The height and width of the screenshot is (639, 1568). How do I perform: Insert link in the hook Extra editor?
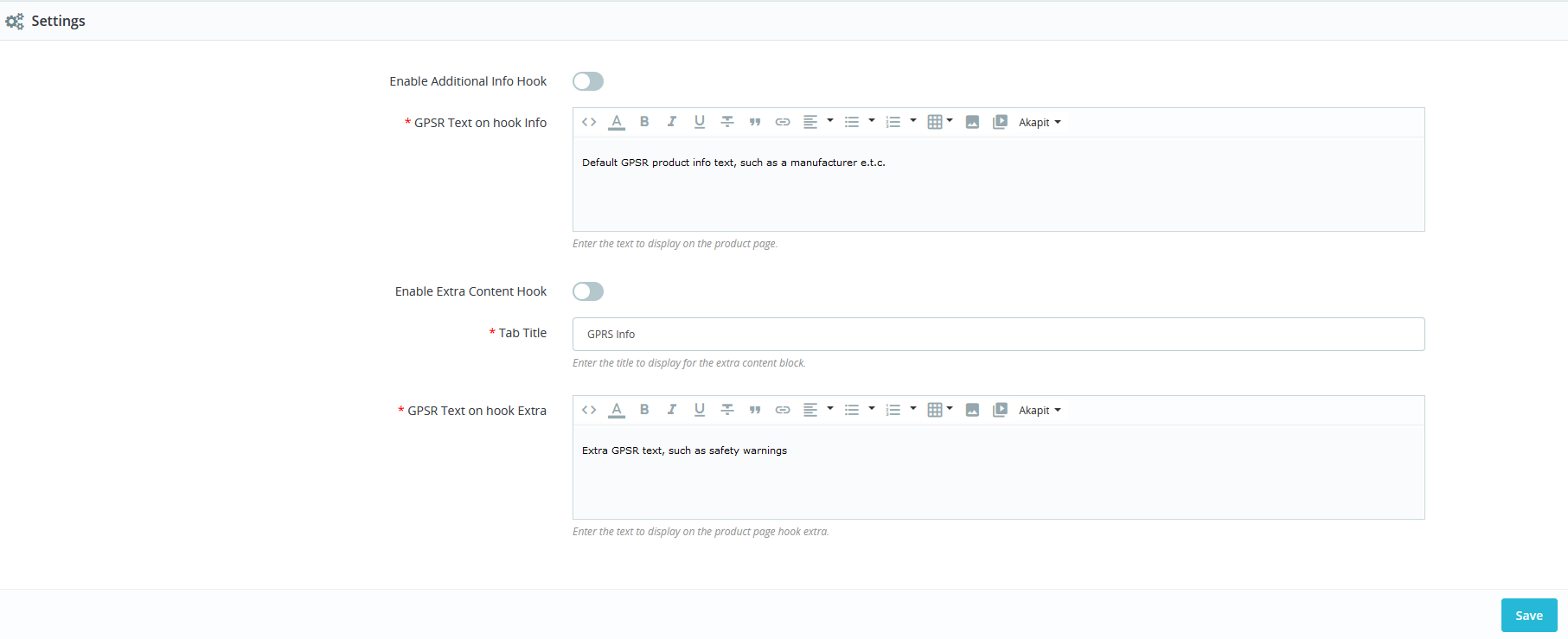pyautogui.click(x=783, y=410)
